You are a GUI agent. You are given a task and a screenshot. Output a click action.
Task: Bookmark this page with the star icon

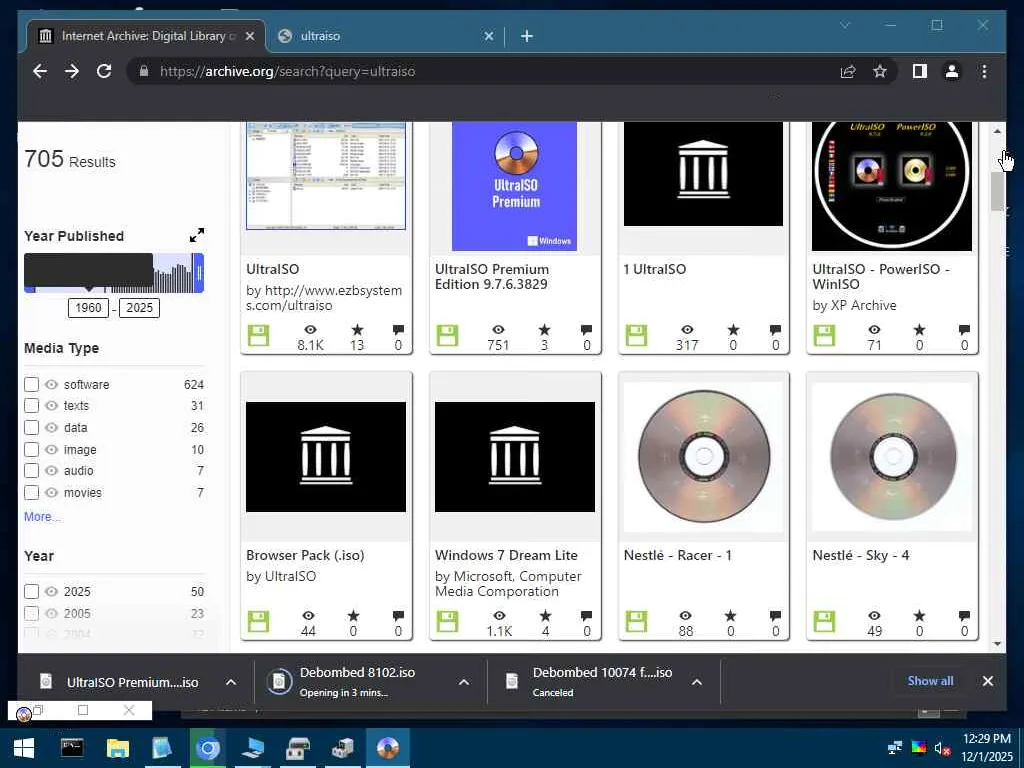click(x=880, y=71)
